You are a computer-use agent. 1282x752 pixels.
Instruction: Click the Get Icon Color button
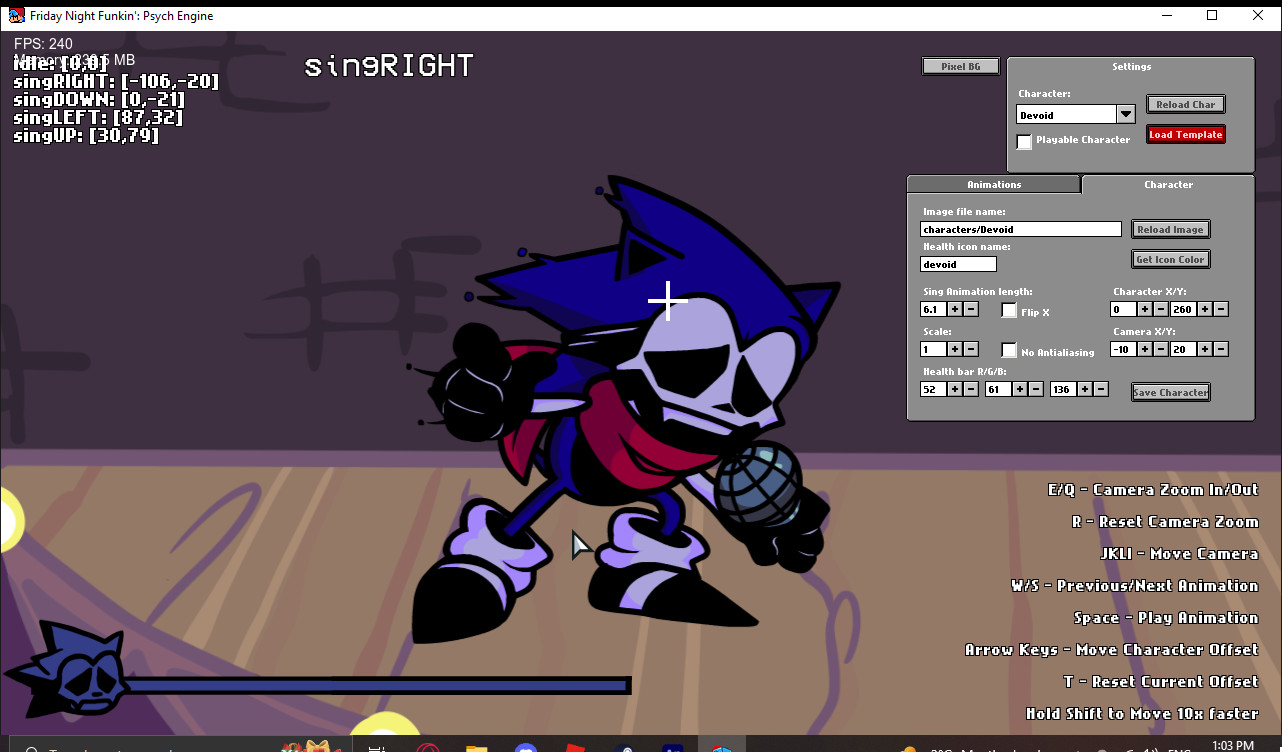click(1170, 259)
